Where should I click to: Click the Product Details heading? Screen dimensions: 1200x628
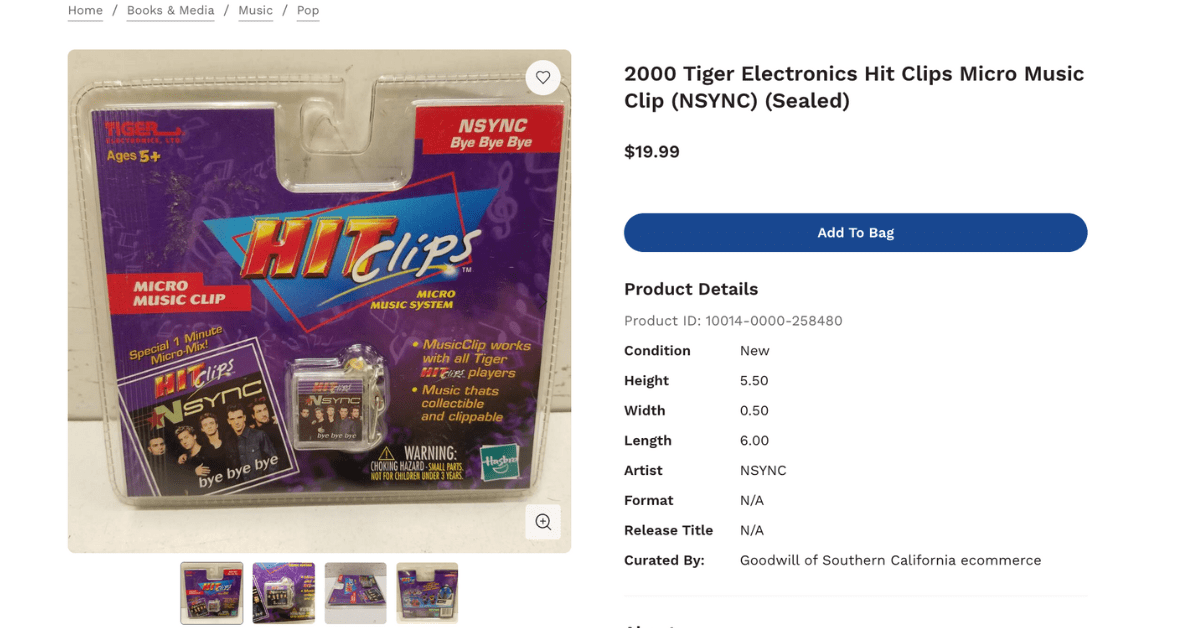click(x=691, y=289)
